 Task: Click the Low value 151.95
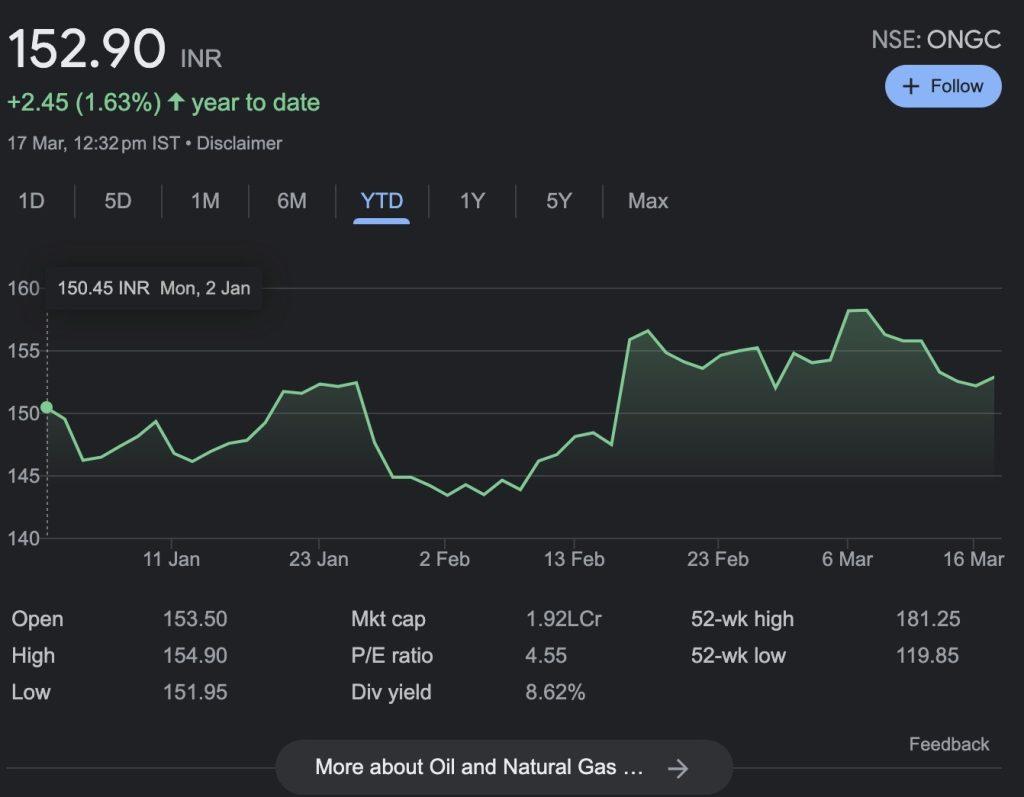click(195, 692)
